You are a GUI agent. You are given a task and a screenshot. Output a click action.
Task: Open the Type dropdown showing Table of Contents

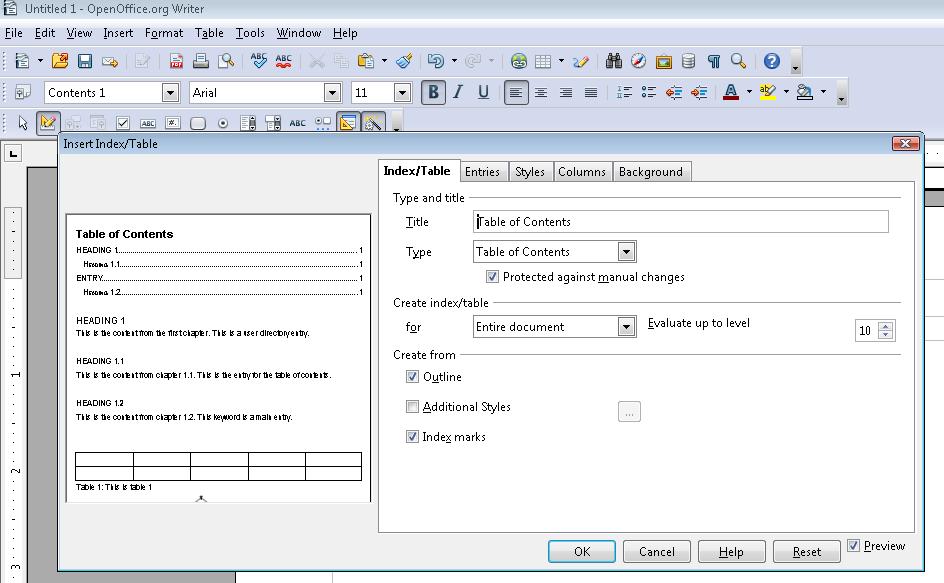point(628,251)
